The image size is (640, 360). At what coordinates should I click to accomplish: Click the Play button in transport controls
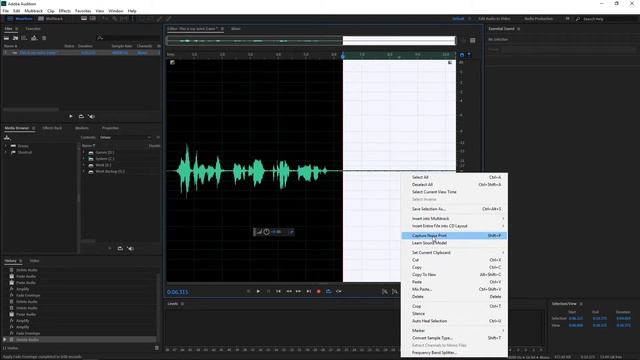pos(258,291)
